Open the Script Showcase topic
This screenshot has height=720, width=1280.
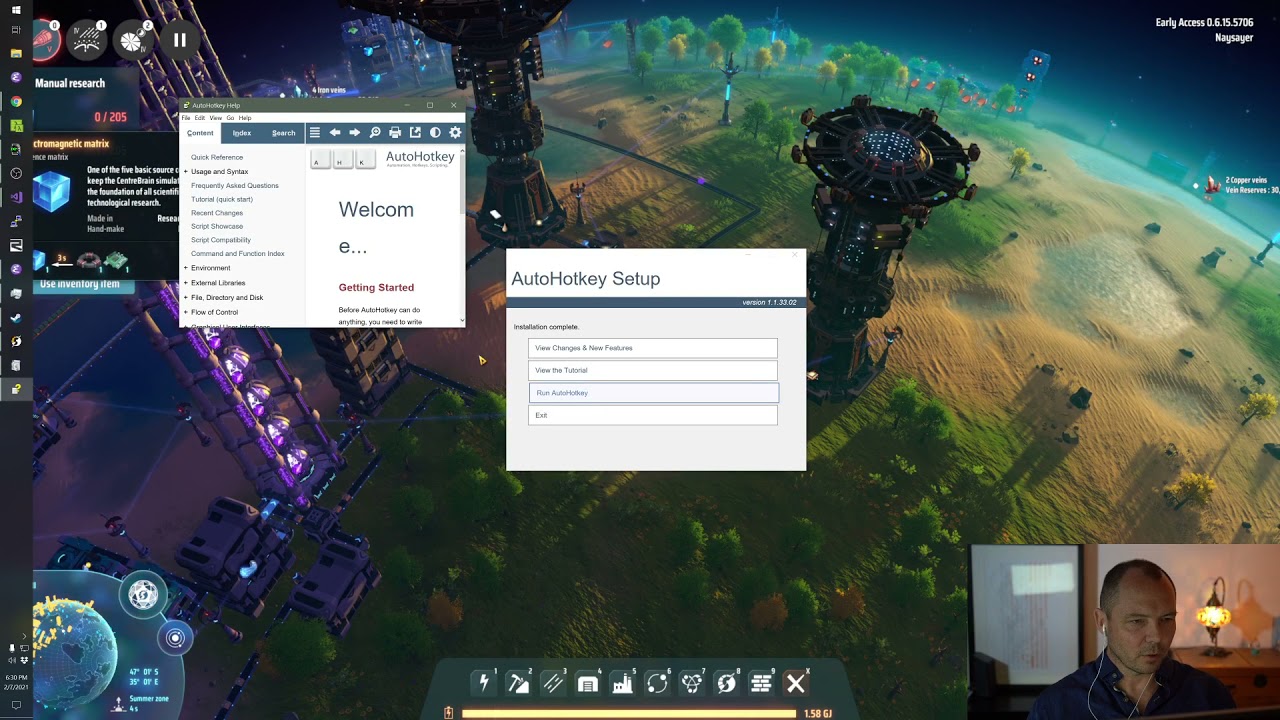coord(217,226)
